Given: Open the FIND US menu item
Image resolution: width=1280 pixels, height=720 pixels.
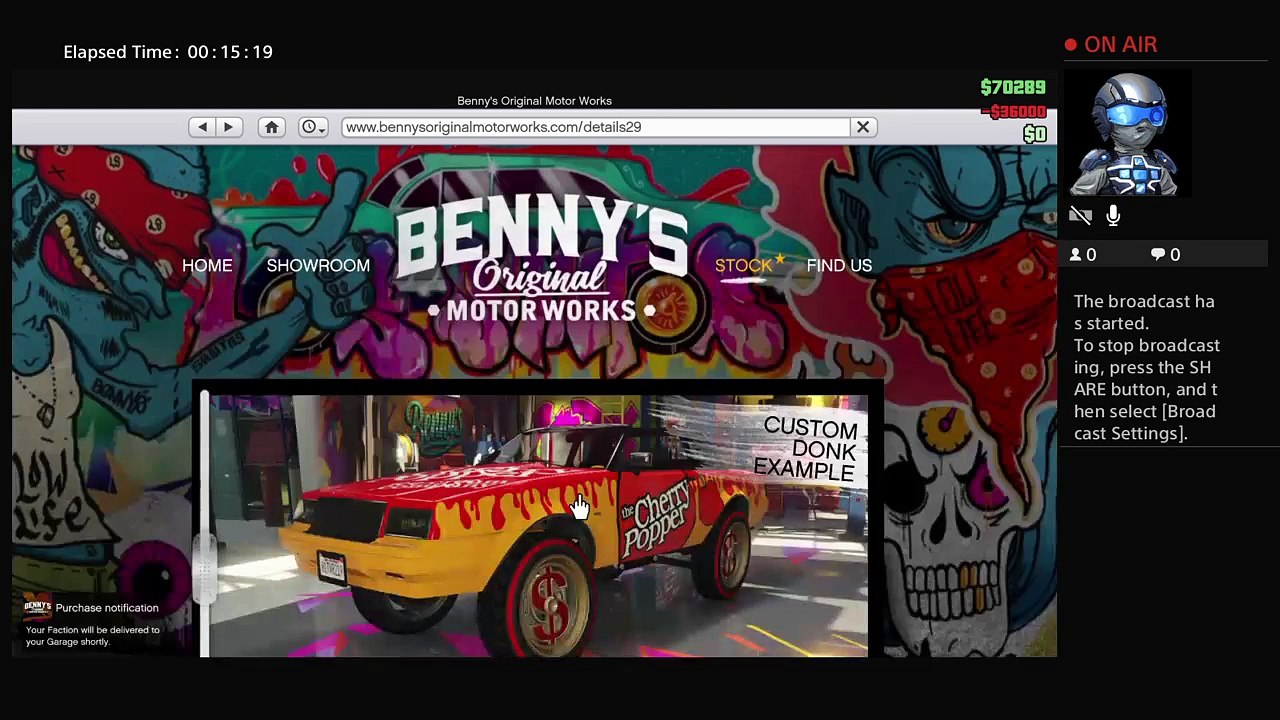Looking at the screenshot, I should coord(839,265).
